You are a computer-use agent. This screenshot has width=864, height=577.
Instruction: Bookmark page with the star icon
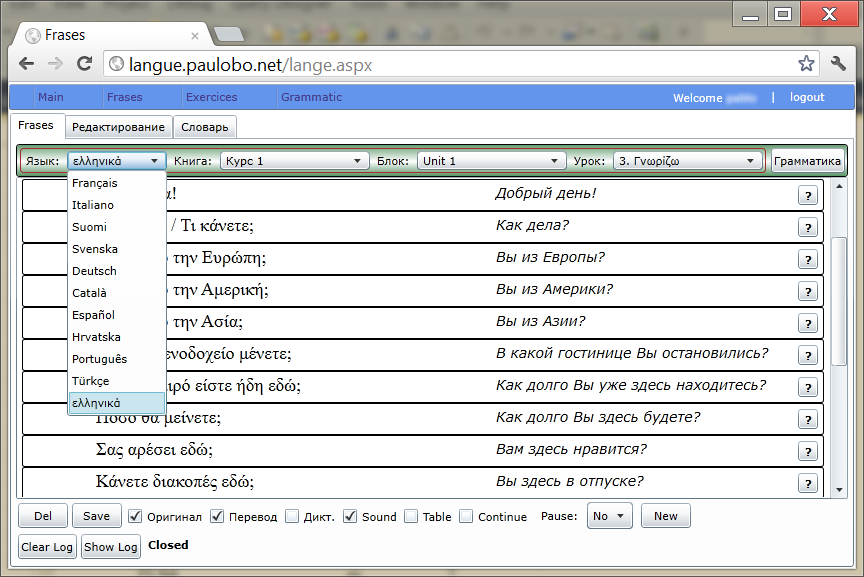pyautogui.click(x=806, y=64)
